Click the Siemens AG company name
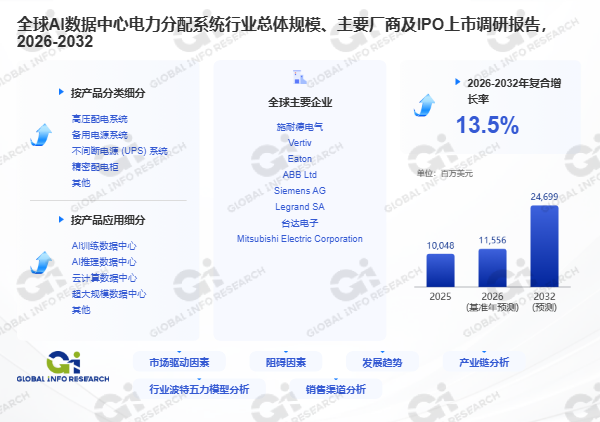This screenshot has height=422, width=600. click(x=300, y=191)
